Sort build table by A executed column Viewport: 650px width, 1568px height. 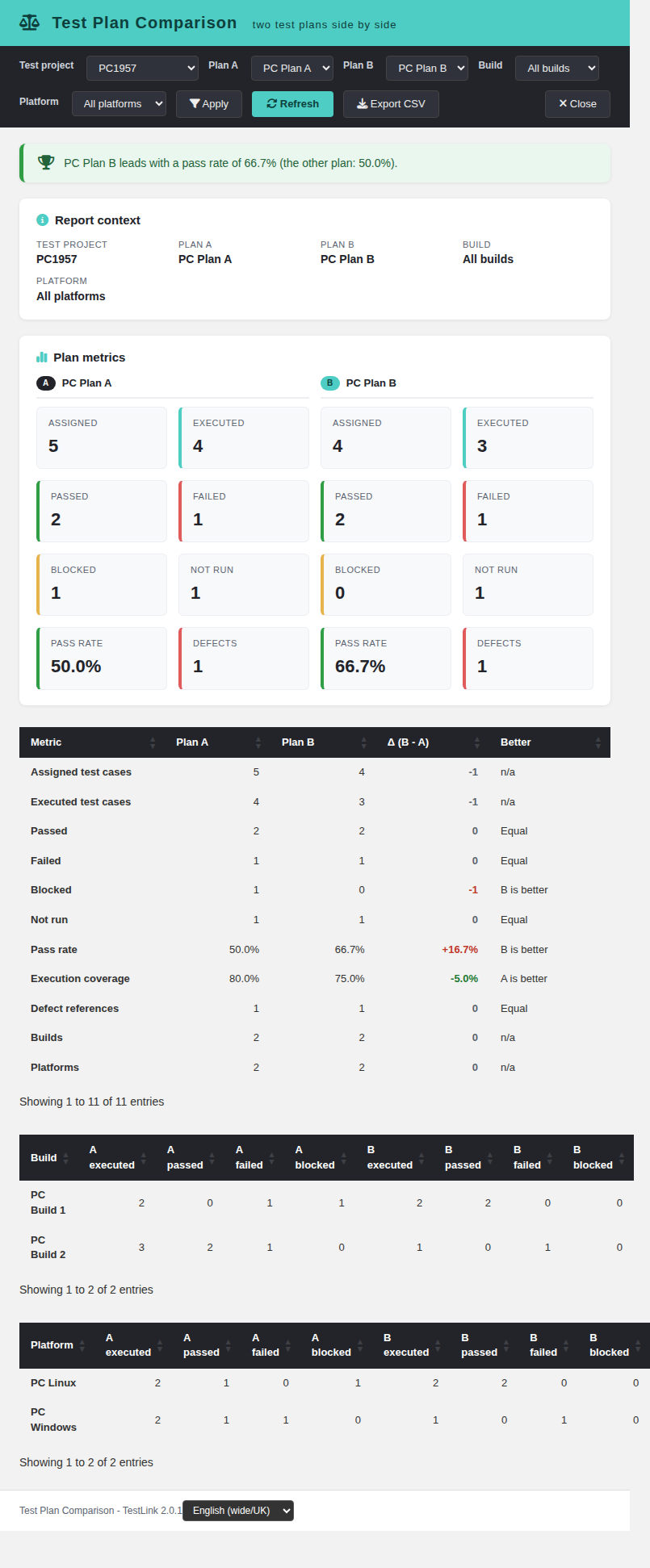coord(117,1157)
